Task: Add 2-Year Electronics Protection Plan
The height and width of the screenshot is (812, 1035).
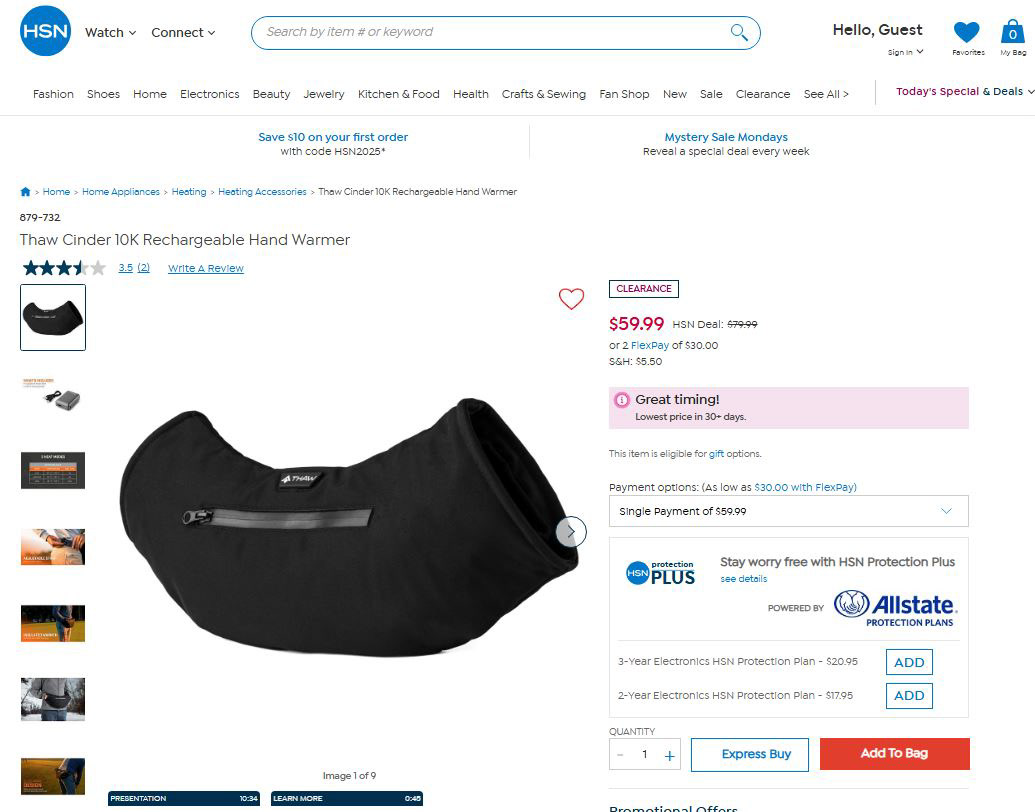Action: (x=909, y=696)
